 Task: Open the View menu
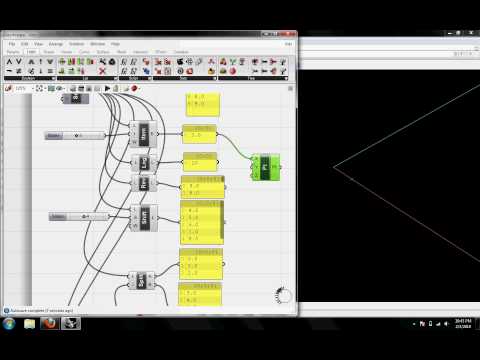pyautogui.click(x=38, y=44)
